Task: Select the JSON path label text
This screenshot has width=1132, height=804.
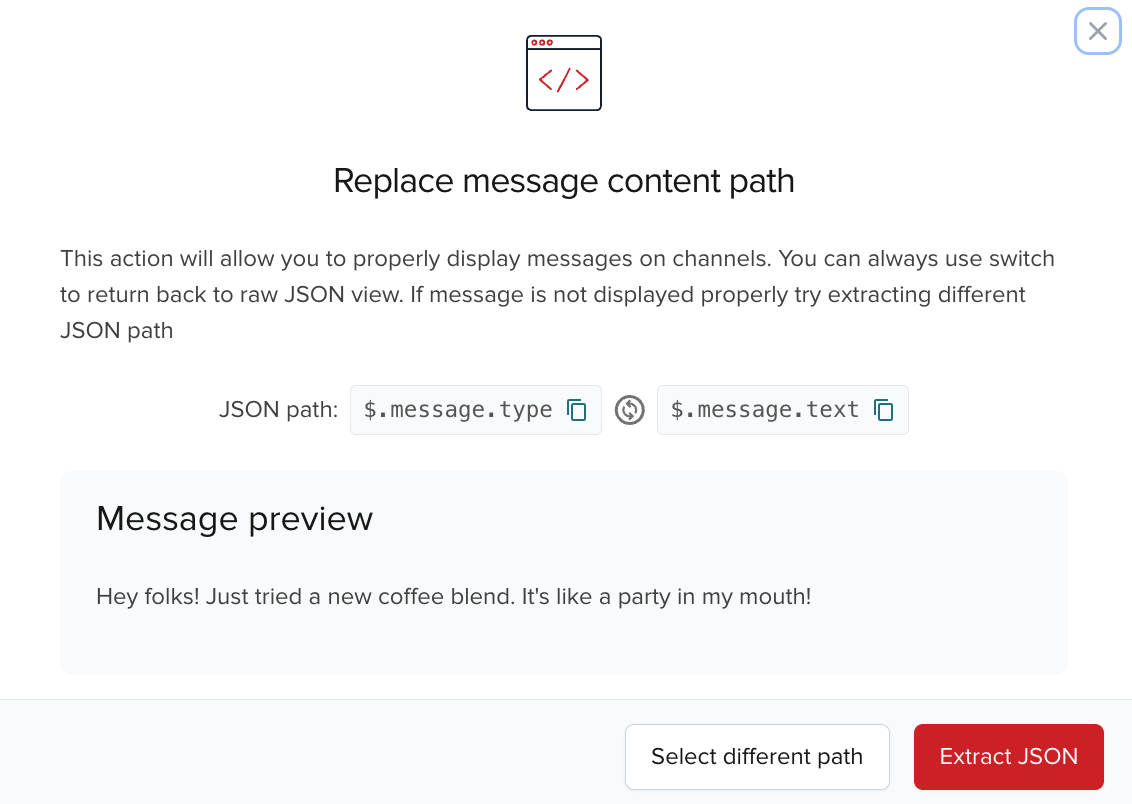Action: click(x=277, y=410)
